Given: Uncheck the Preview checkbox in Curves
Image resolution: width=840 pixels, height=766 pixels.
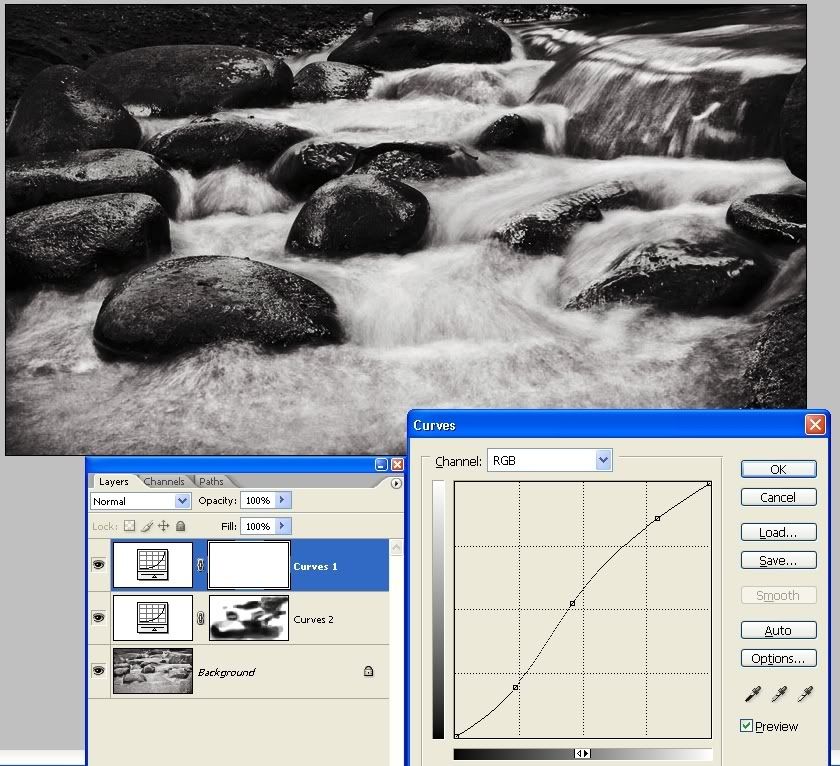Looking at the screenshot, I should pyautogui.click(x=746, y=726).
